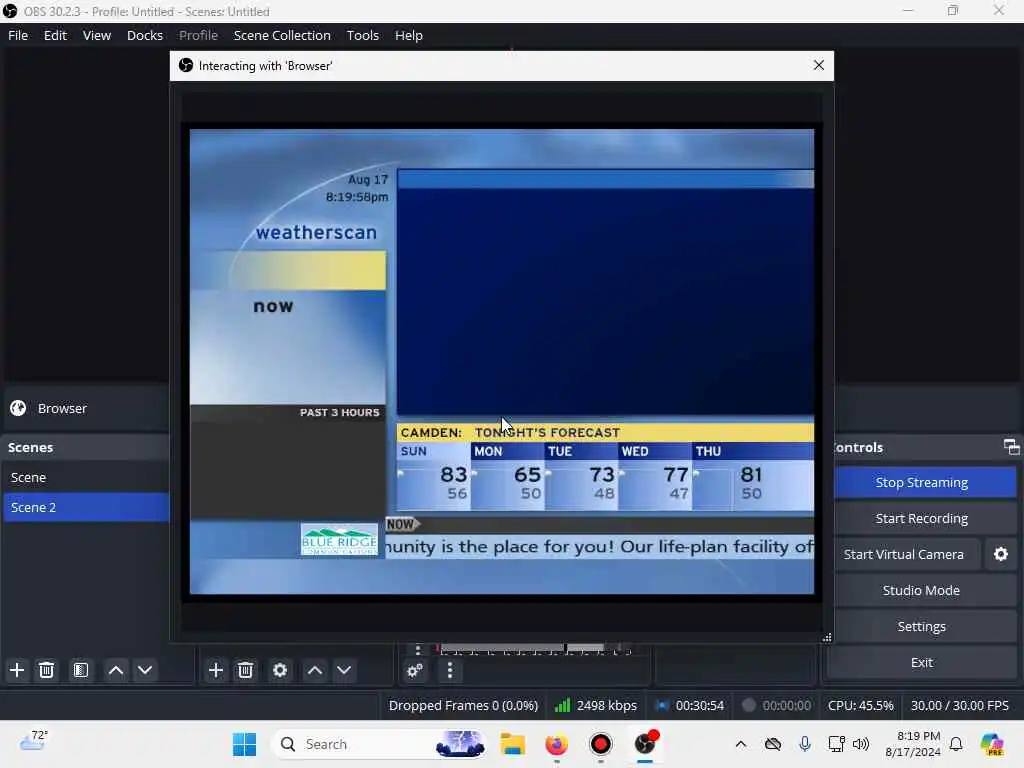Show hidden system tray icons
1024x768 pixels.
(x=741, y=744)
